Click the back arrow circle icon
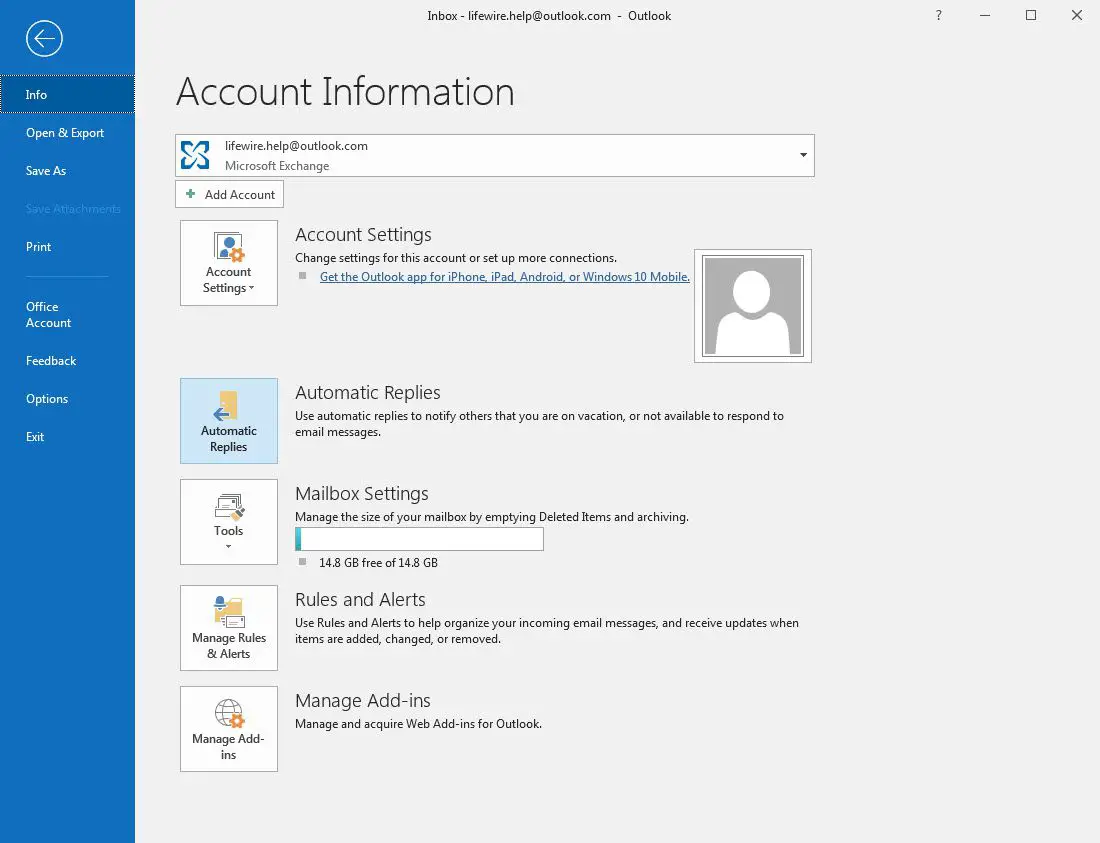Image resolution: width=1100 pixels, height=843 pixels. (x=45, y=39)
